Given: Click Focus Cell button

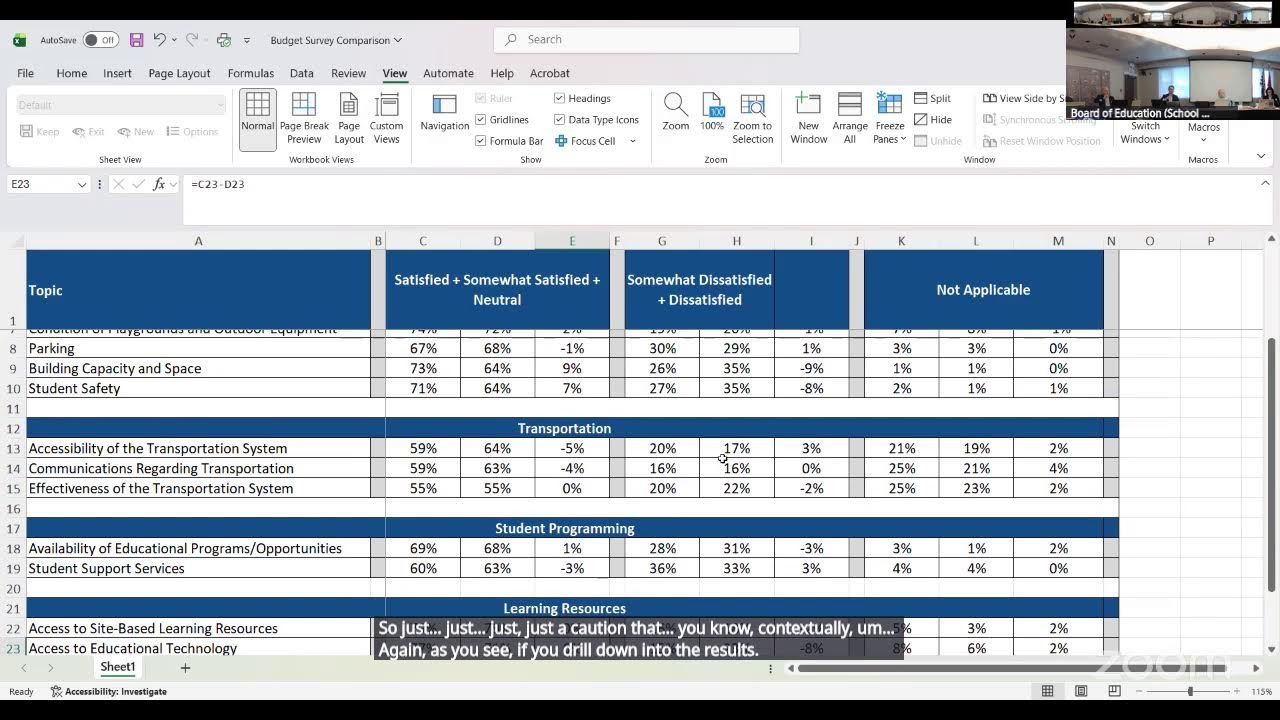Looking at the screenshot, I should pyautogui.click(x=585, y=141).
